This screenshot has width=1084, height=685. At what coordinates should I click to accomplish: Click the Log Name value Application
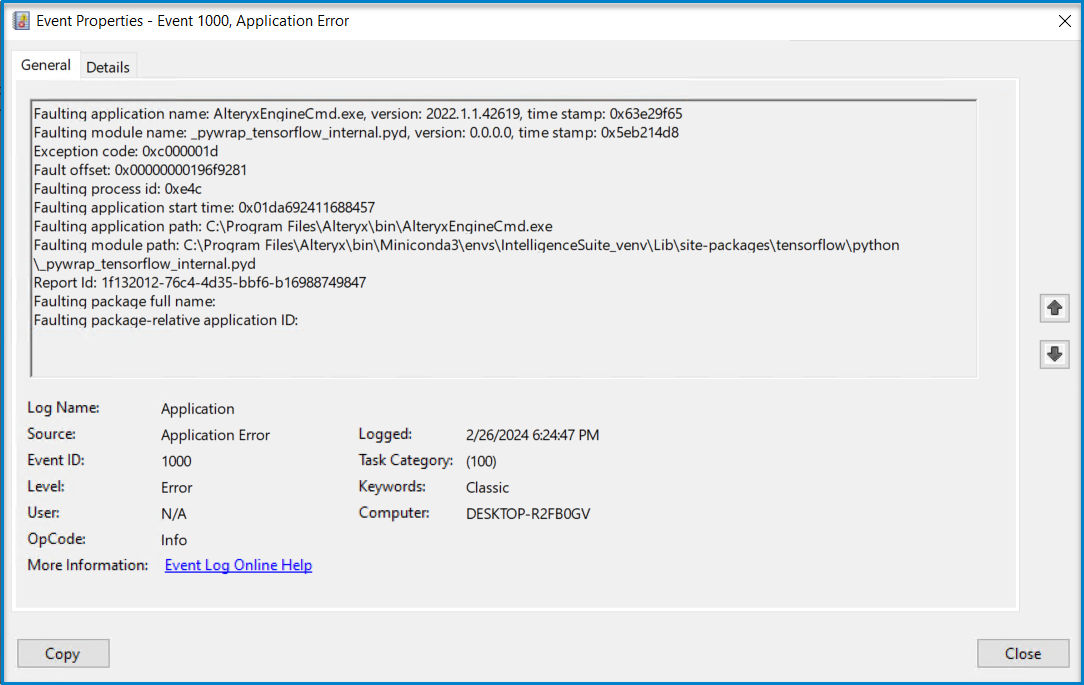pos(198,409)
